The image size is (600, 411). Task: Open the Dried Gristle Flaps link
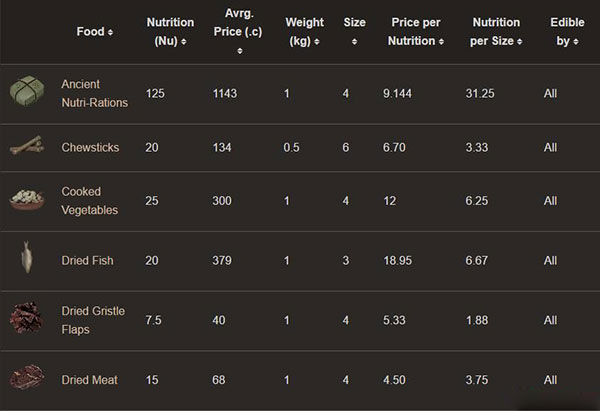click(93, 320)
